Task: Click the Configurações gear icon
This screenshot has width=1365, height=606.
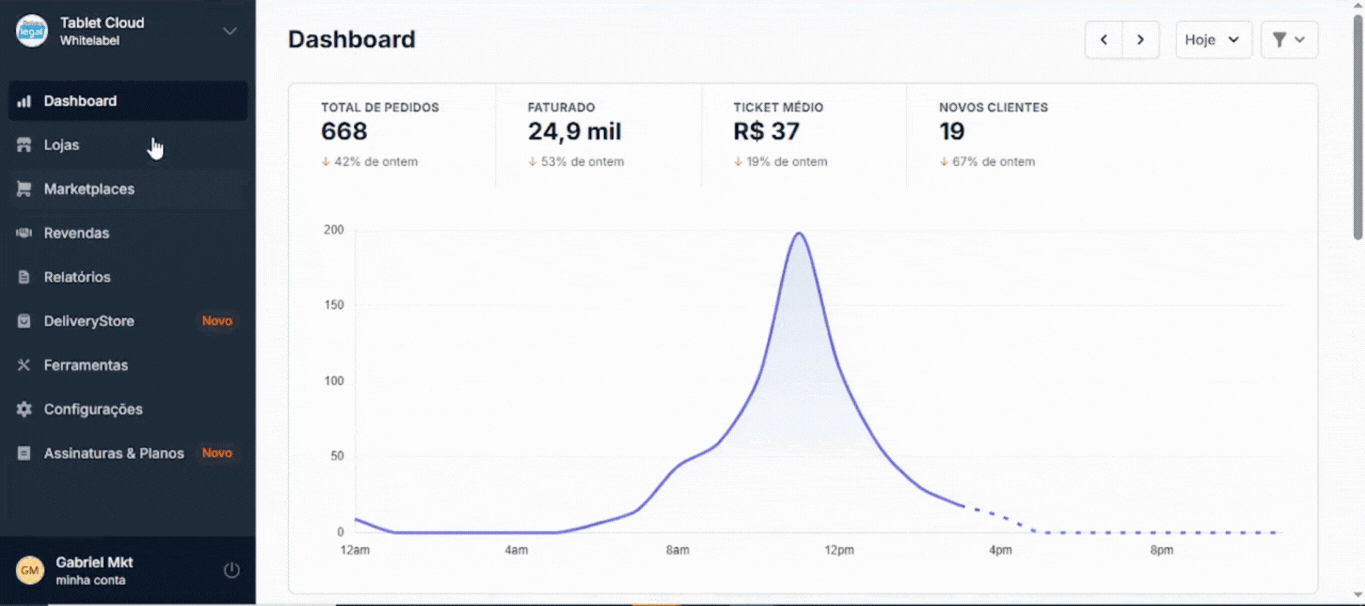Action: click(x=24, y=409)
